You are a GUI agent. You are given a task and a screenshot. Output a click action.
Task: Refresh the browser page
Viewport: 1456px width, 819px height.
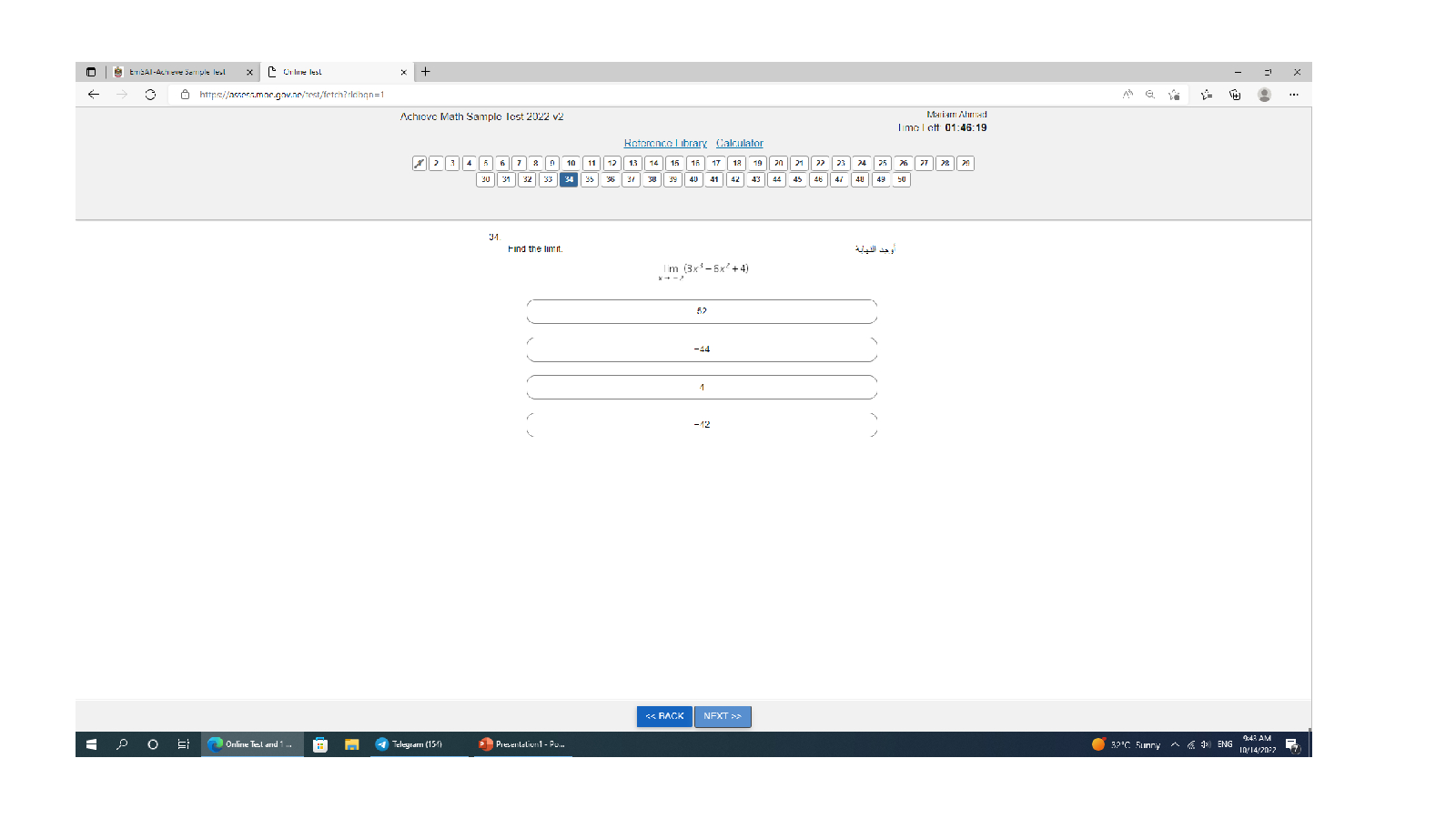pyautogui.click(x=150, y=95)
